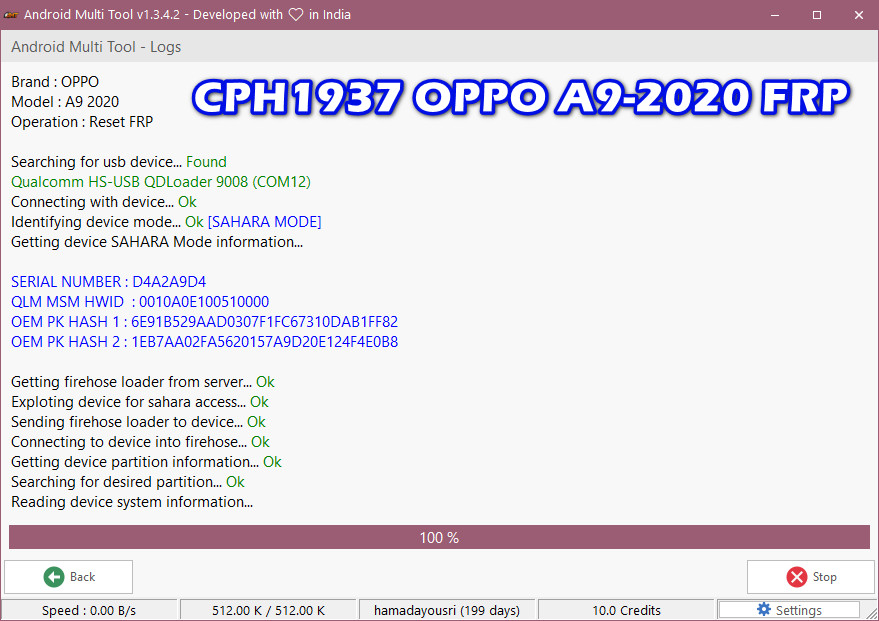Click 'Connecting to device into firehose... Ok' line
The image size is (879, 621).
coord(140,442)
